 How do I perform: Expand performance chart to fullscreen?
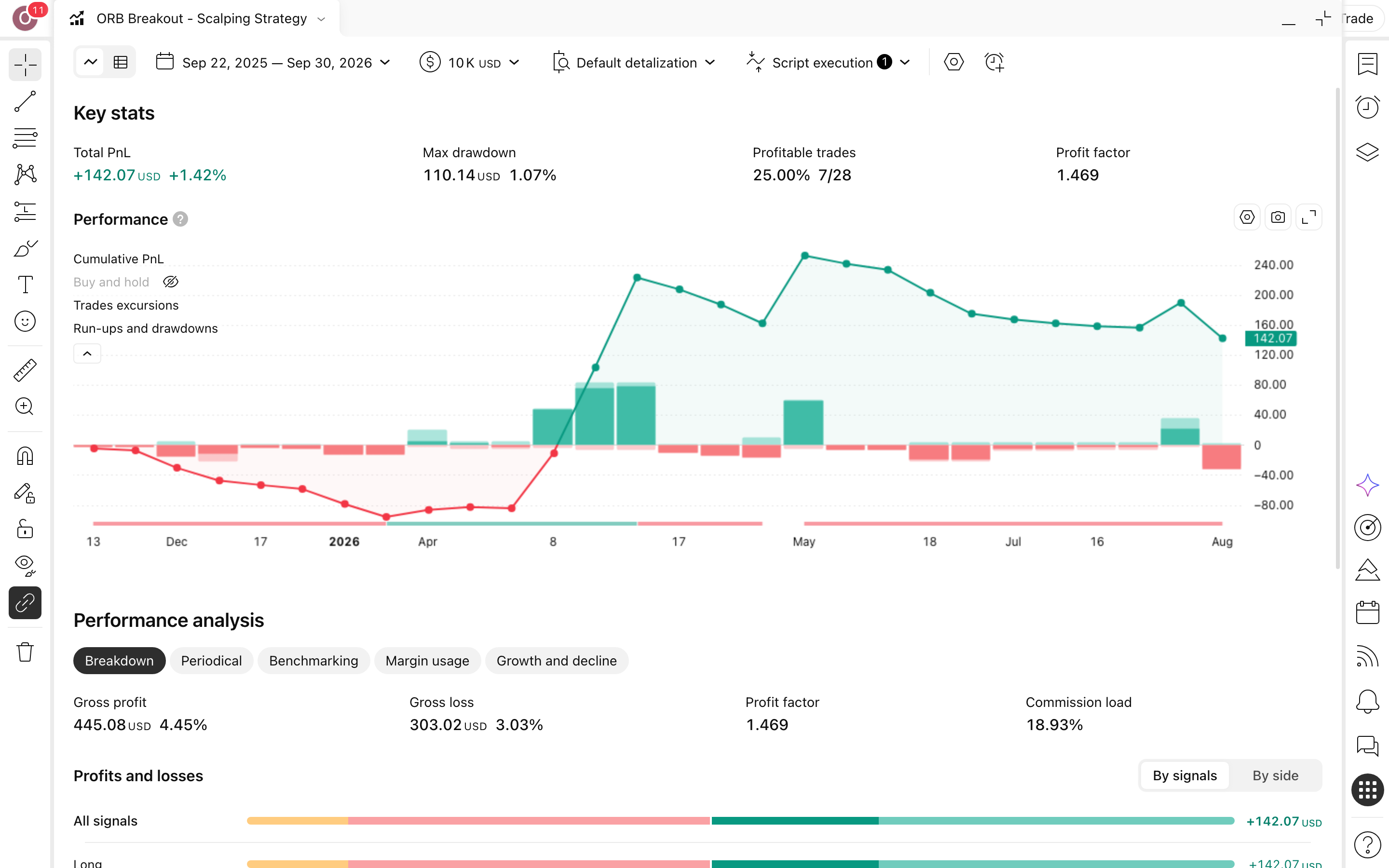(x=1308, y=217)
